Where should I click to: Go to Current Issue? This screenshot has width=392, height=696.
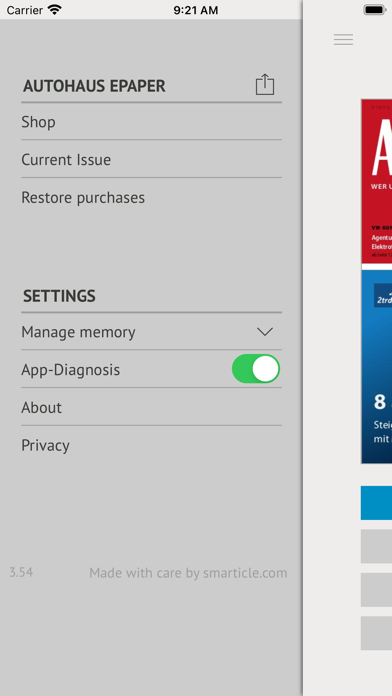point(151,159)
